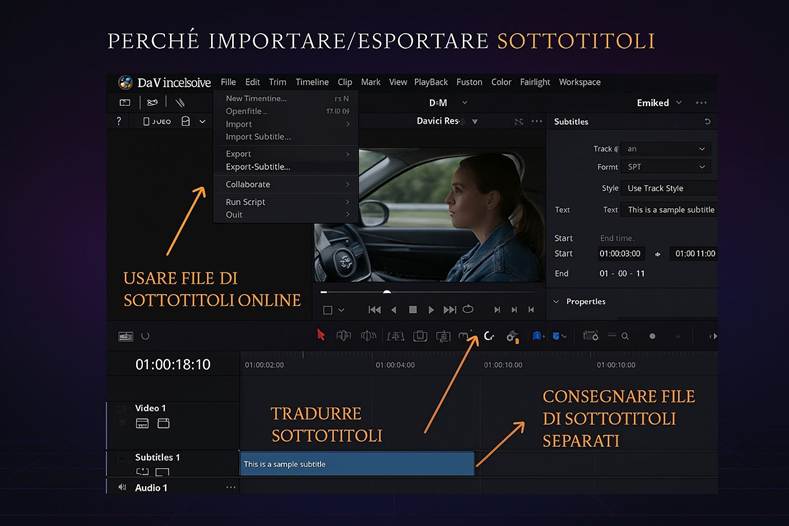Open the D:M dropdown chevron
Viewport: 789px width, 526px height.
464,103
